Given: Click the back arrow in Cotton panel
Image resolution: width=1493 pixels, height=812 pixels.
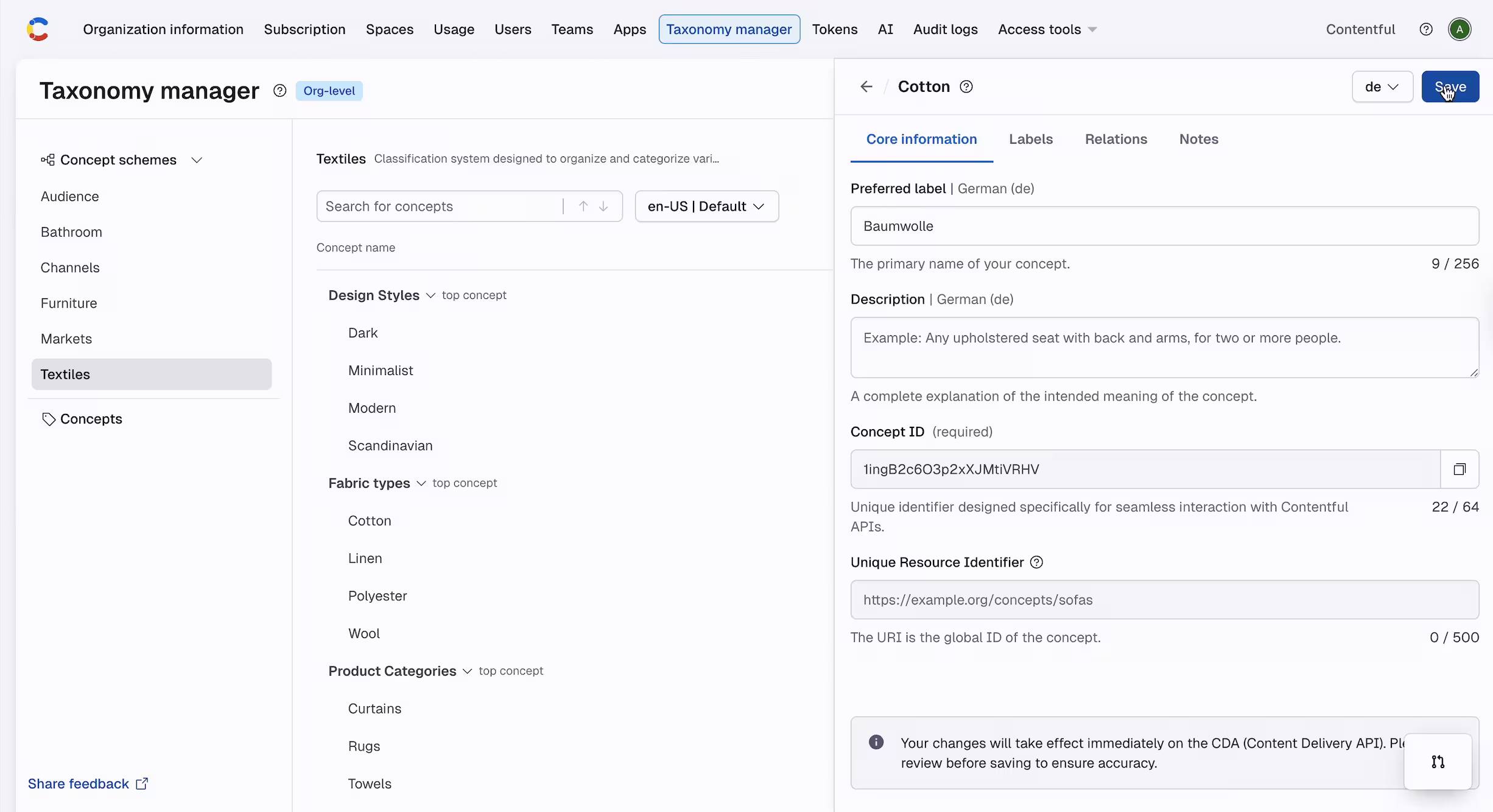Looking at the screenshot, I should 866,86.
